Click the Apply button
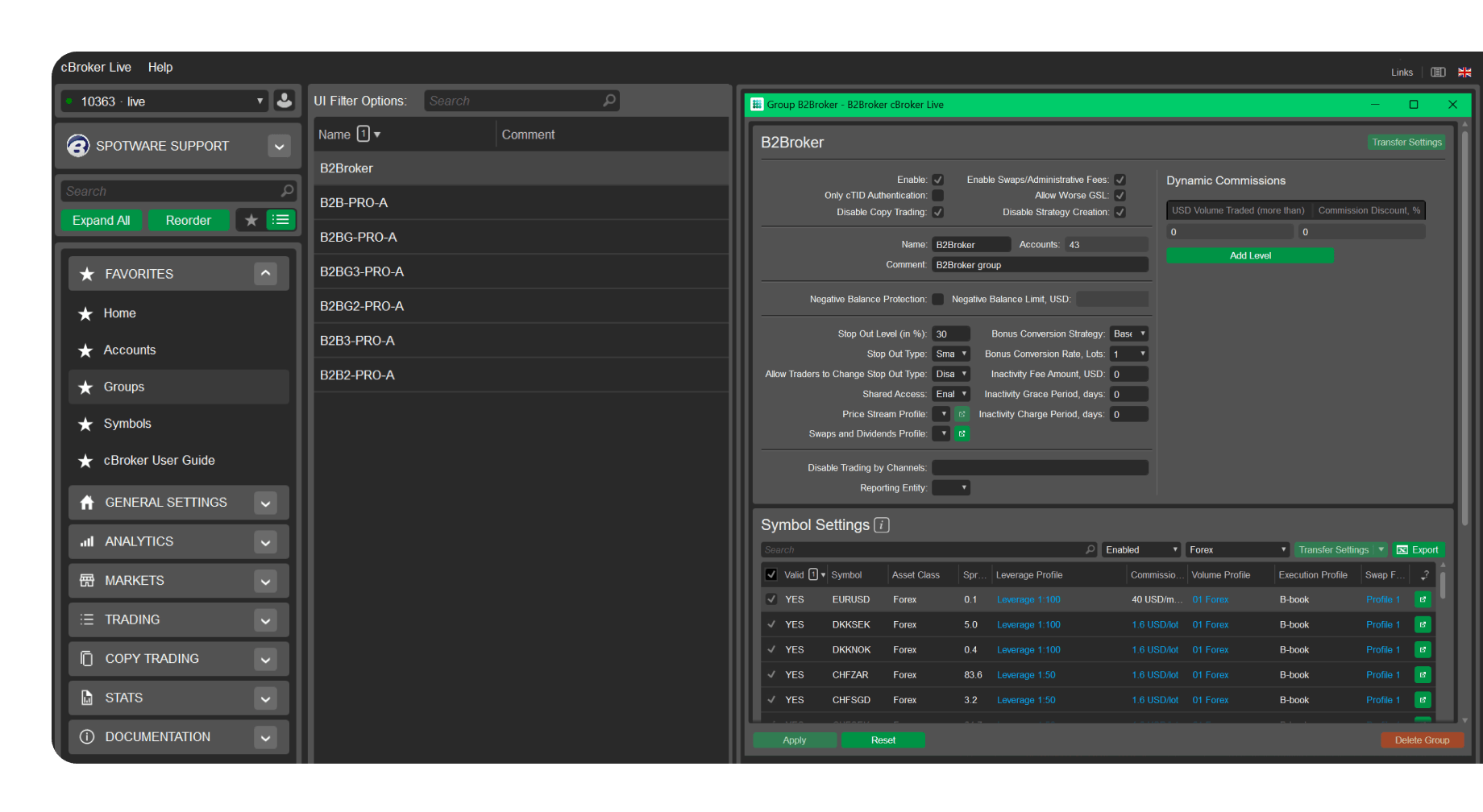Viewport: 1483px width, 812px height. pyautogui.click(x=794, y=740)
